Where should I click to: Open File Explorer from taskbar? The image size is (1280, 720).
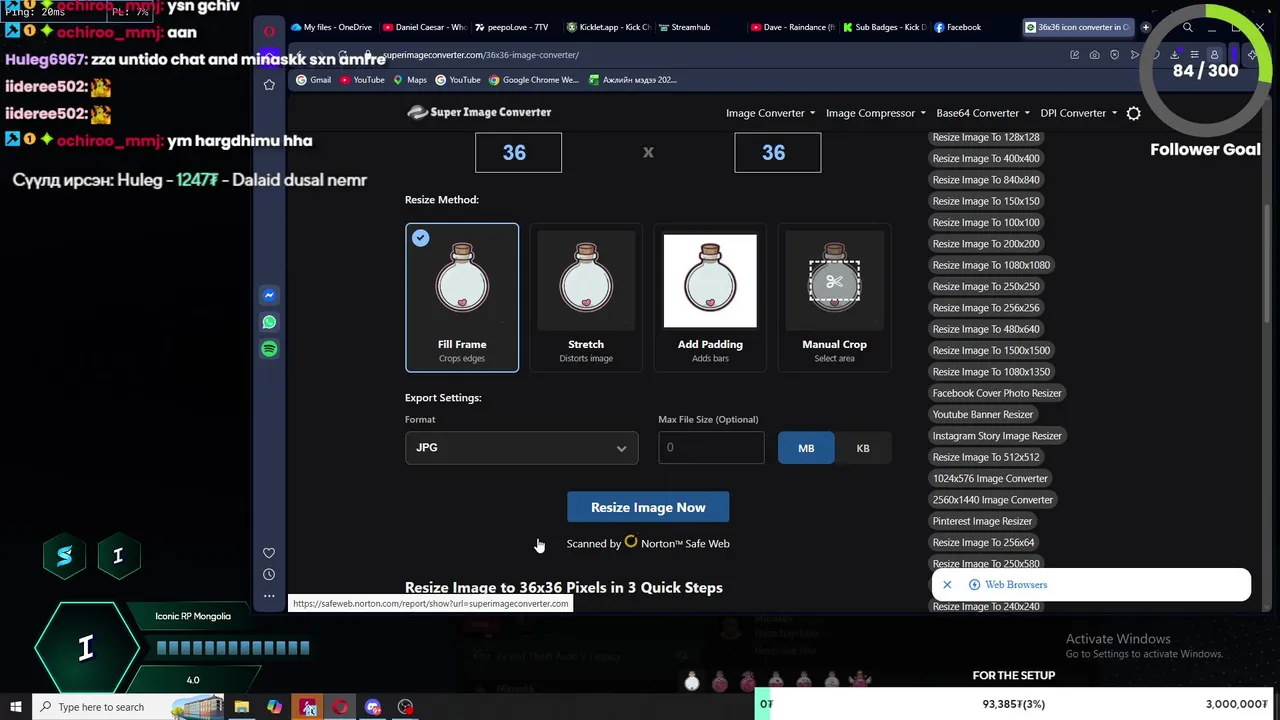click(242, 707)
